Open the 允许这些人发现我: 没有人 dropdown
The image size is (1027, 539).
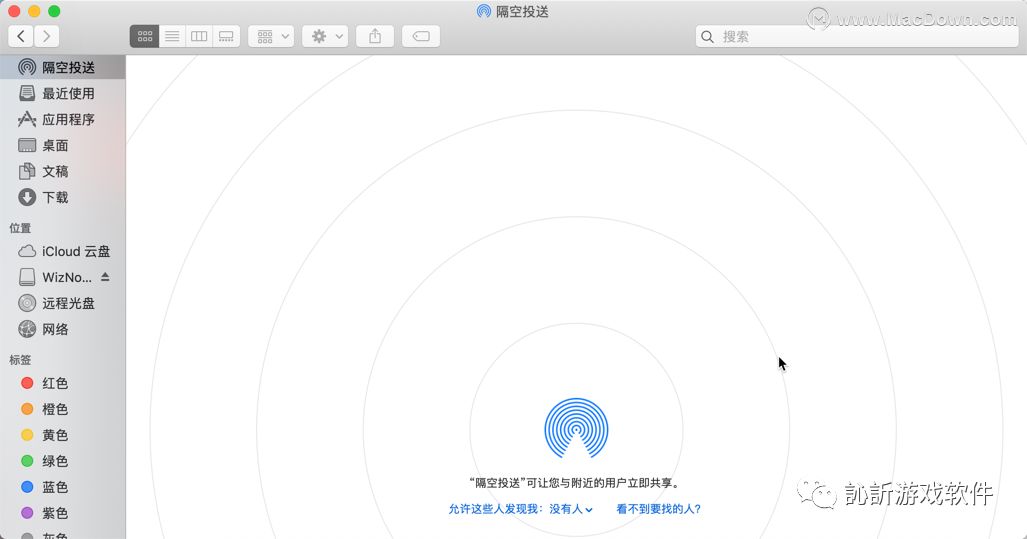pyautogui.click(x=521, y=509)
